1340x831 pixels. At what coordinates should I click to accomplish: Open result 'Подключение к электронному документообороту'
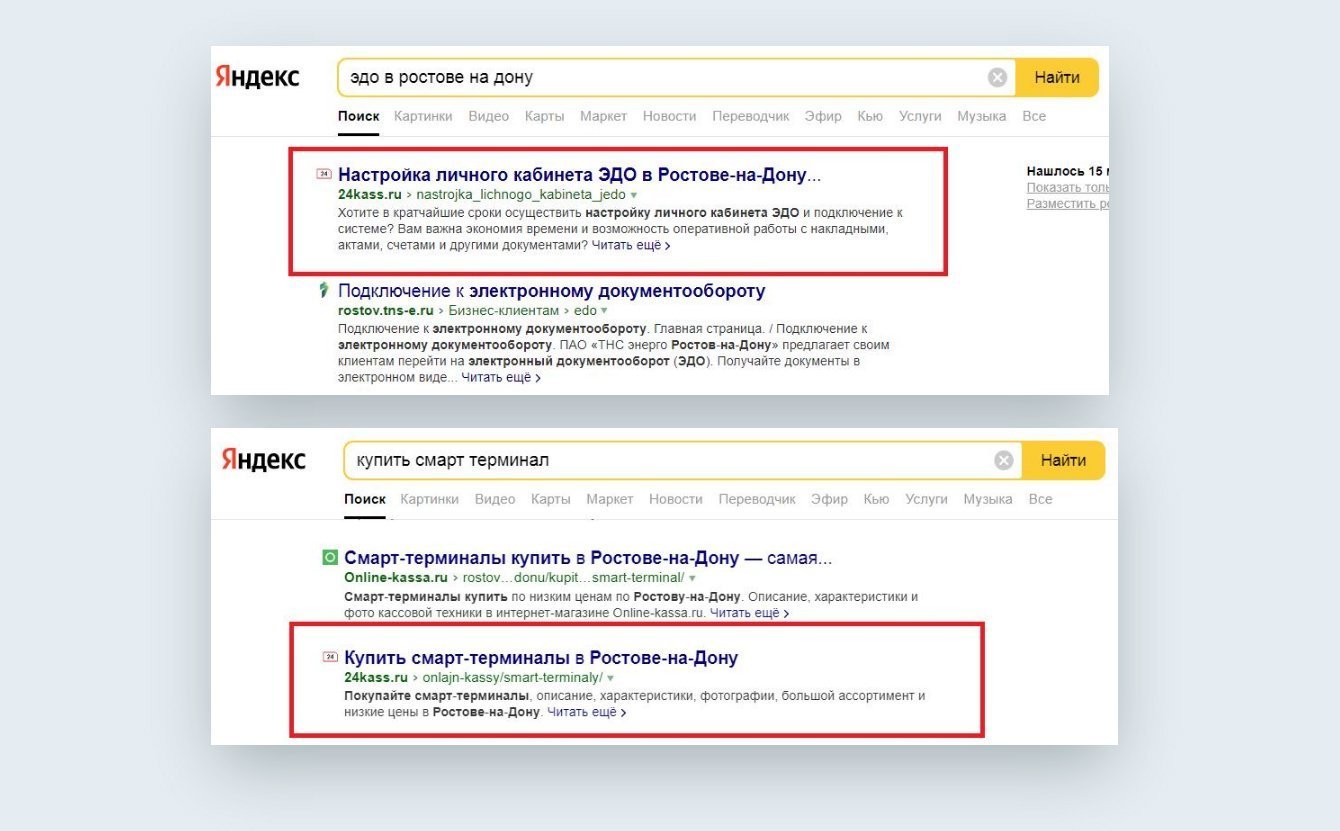(x=551, y=291)
